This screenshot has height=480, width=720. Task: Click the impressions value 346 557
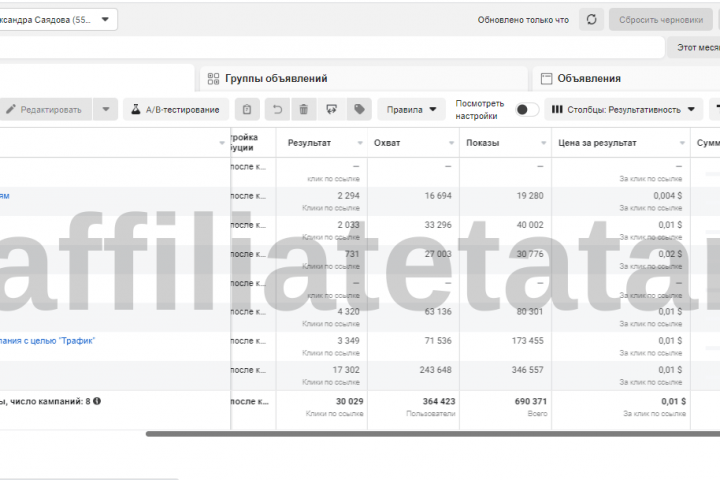coord(528,370)
